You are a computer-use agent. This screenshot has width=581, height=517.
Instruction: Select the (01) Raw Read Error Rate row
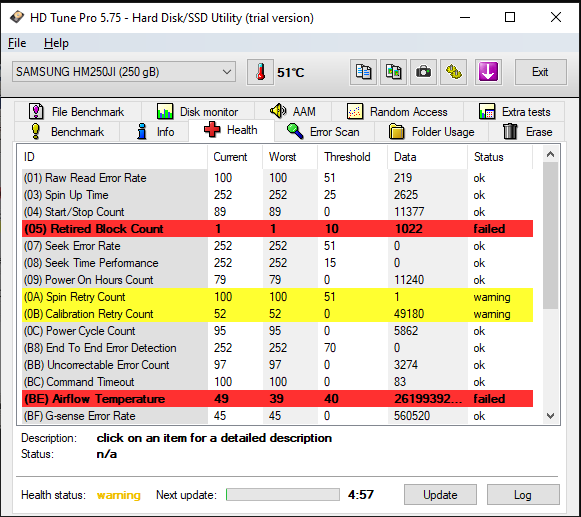pos(278,178)
